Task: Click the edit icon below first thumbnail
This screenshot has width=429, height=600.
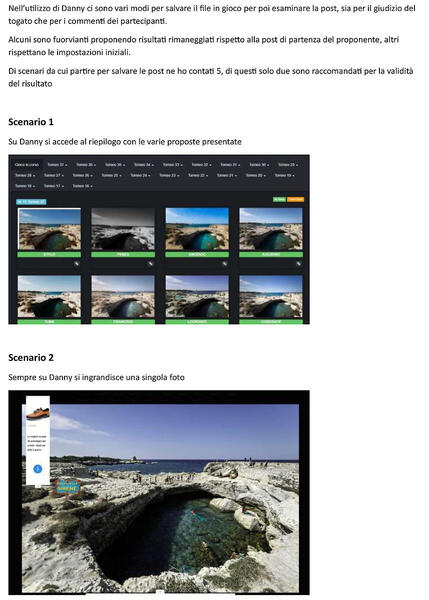Action: (77, 264)
